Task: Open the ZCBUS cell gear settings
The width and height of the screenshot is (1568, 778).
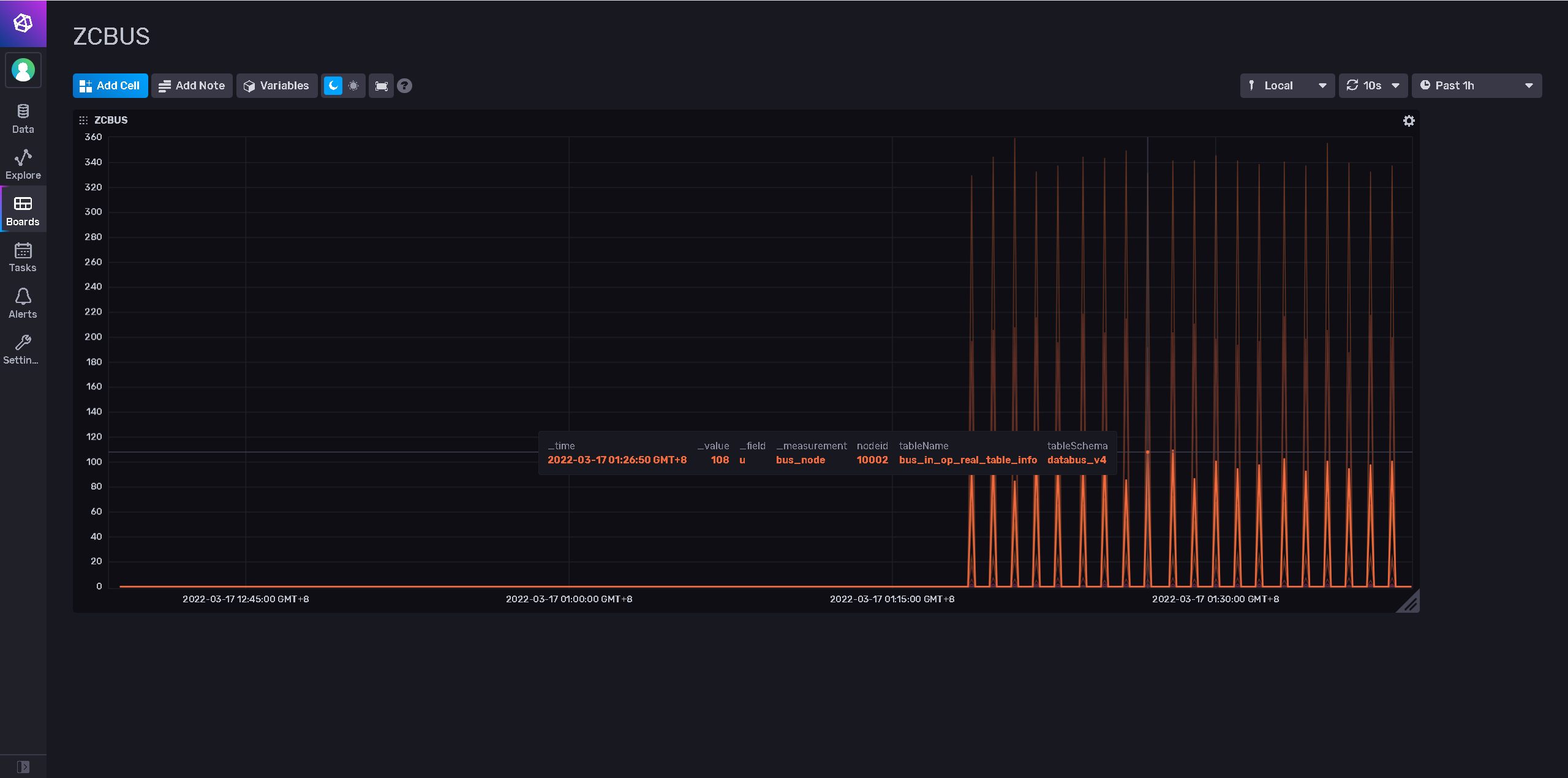Action: [1409, 121]
